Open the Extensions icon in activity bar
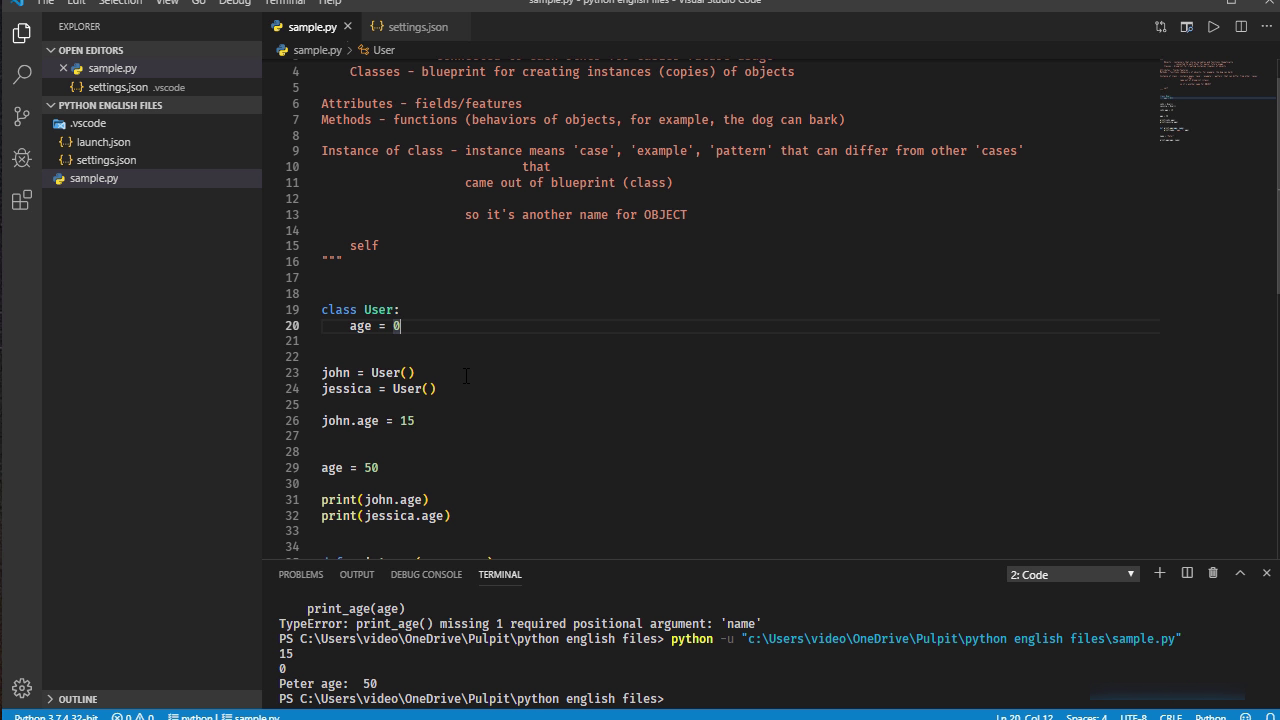This screenshot has width=1280, height=720. pos(21,200)
